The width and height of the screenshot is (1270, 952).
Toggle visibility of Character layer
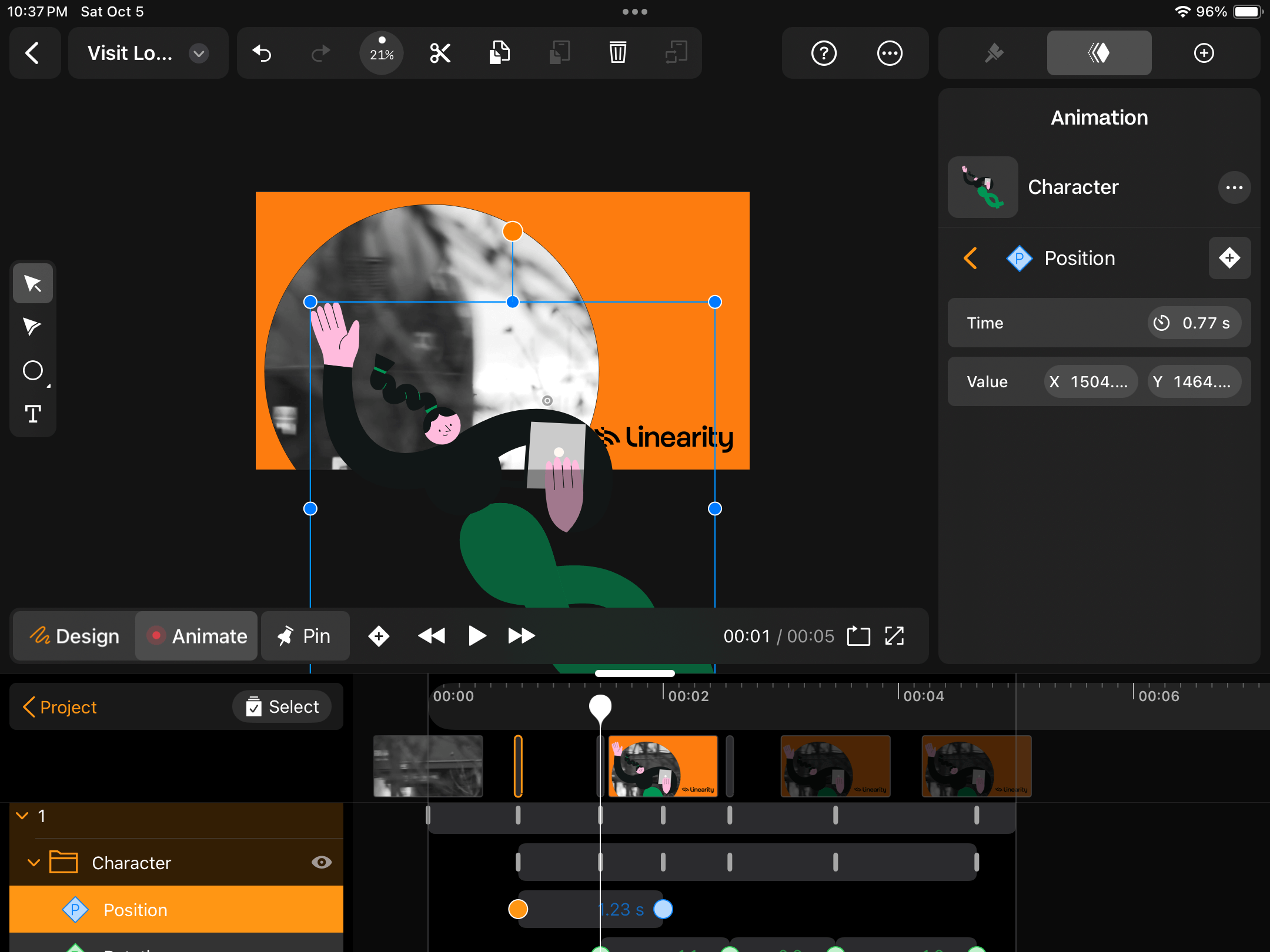pos(322,862)
